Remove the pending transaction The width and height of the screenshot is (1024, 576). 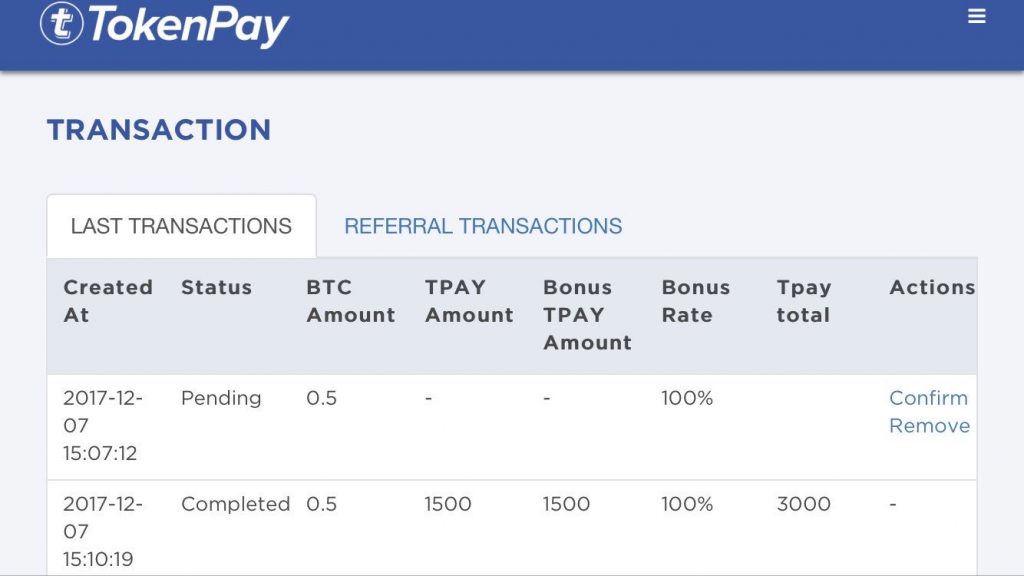pos(929,426)
